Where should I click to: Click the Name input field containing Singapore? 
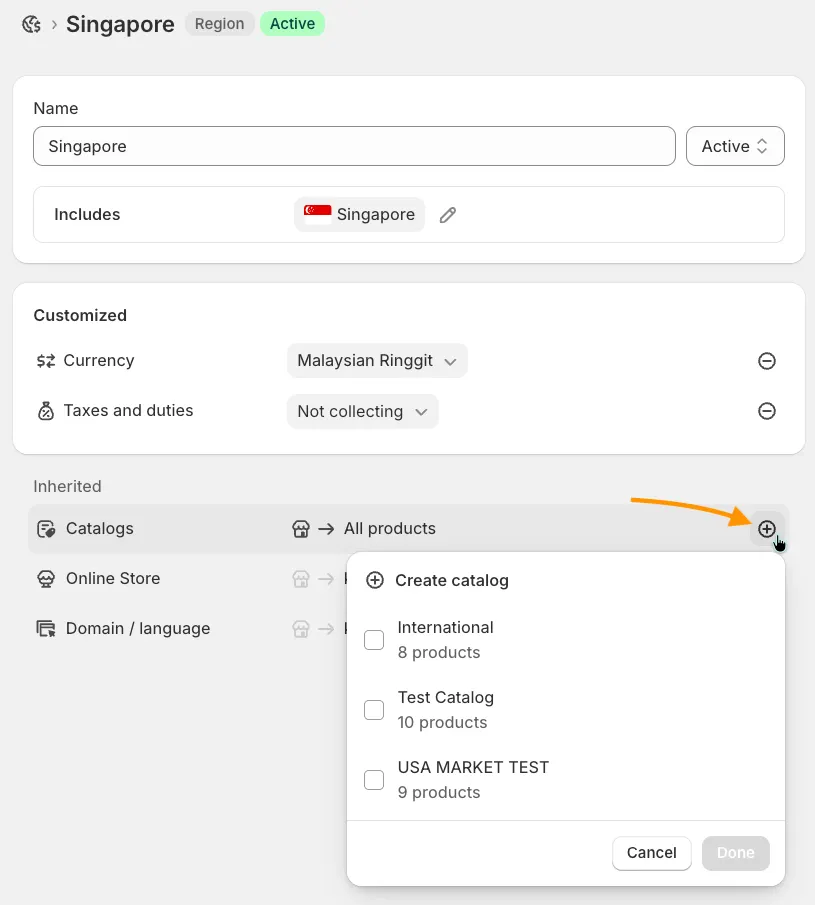coord(354,146)
